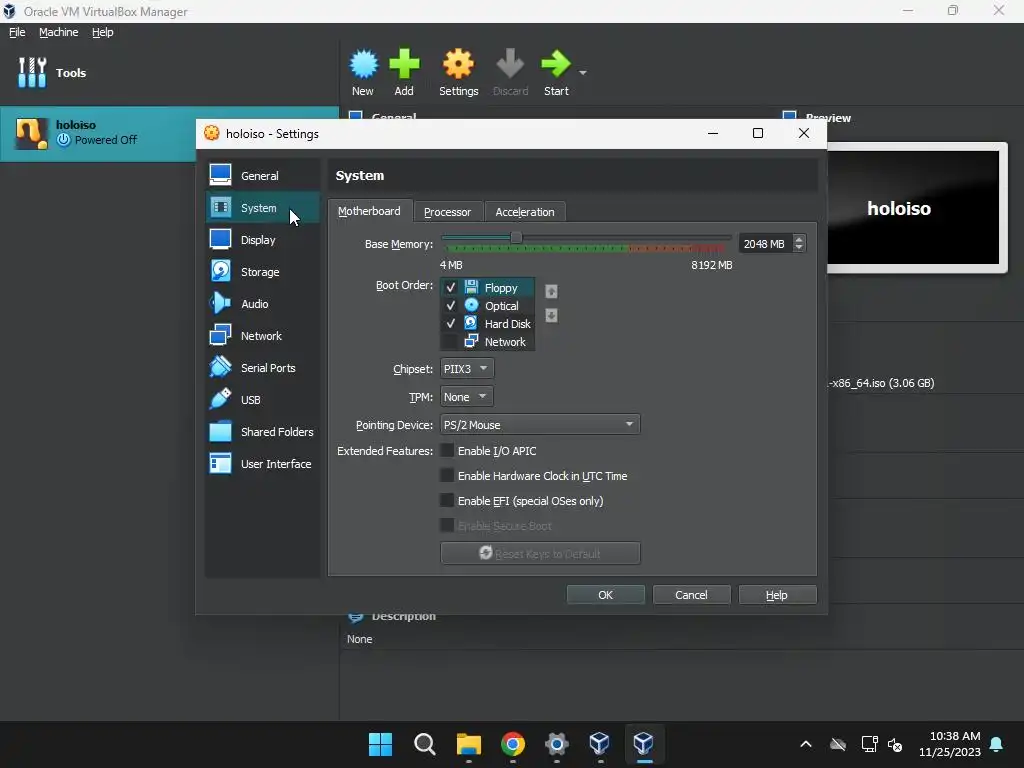The height and width of the screenshot is (768, 1024).
Task: Click the notification bell in system tray
Action: 997,744
